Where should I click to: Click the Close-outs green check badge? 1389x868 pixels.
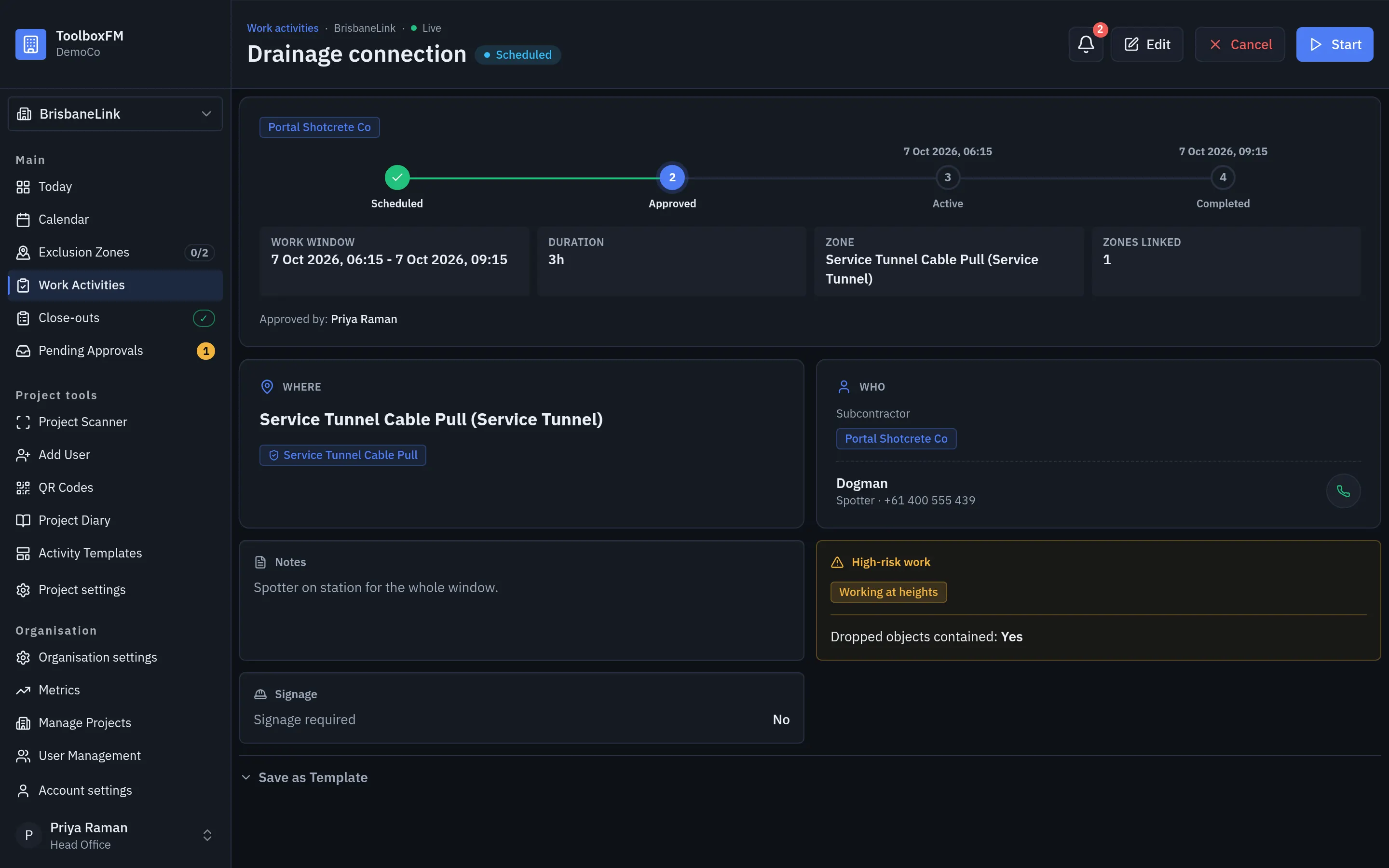tap(204, 318)
